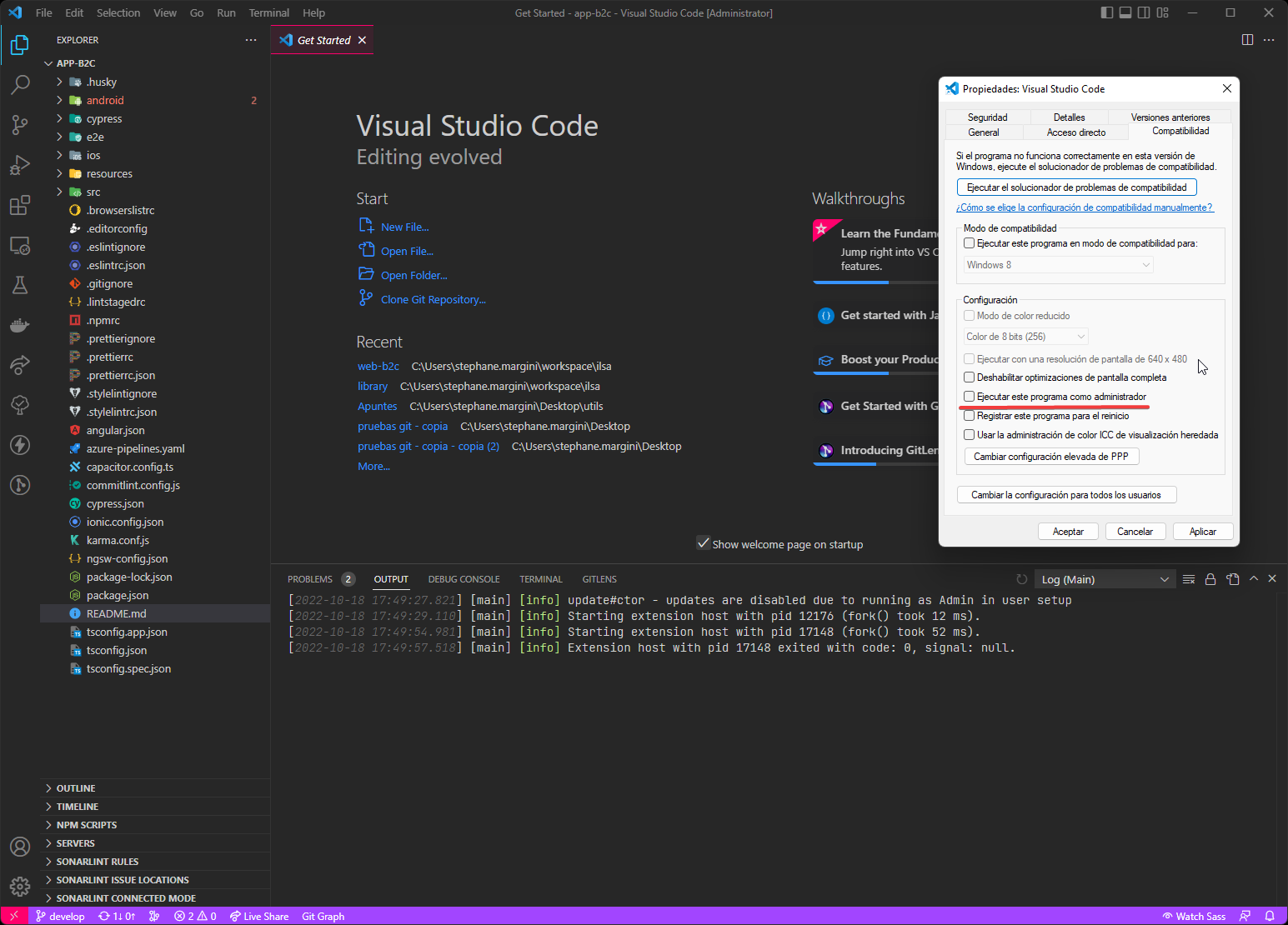Close the bottom panel with X
The width and height of the screenshot is (1288, 925).
tap(1272, 578)
